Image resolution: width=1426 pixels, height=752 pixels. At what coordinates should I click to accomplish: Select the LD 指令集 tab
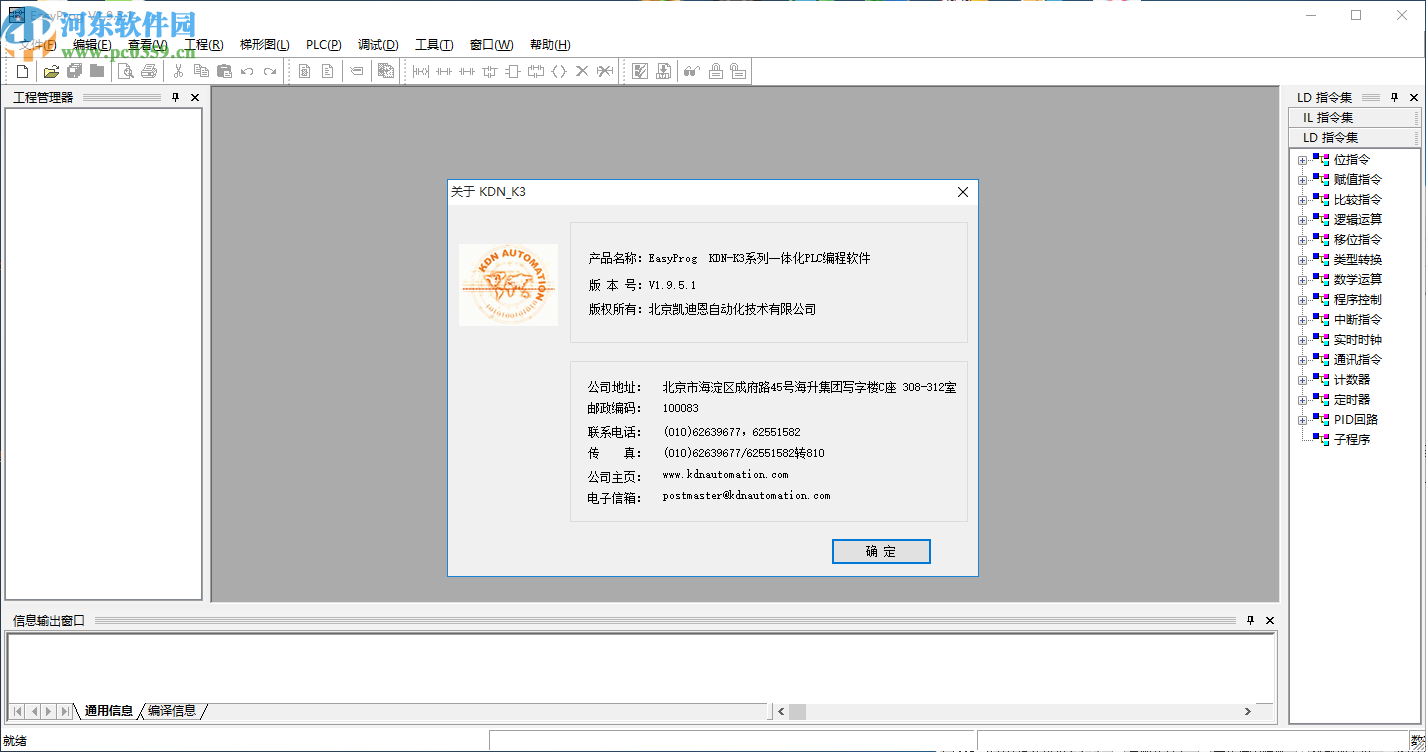1354,138
